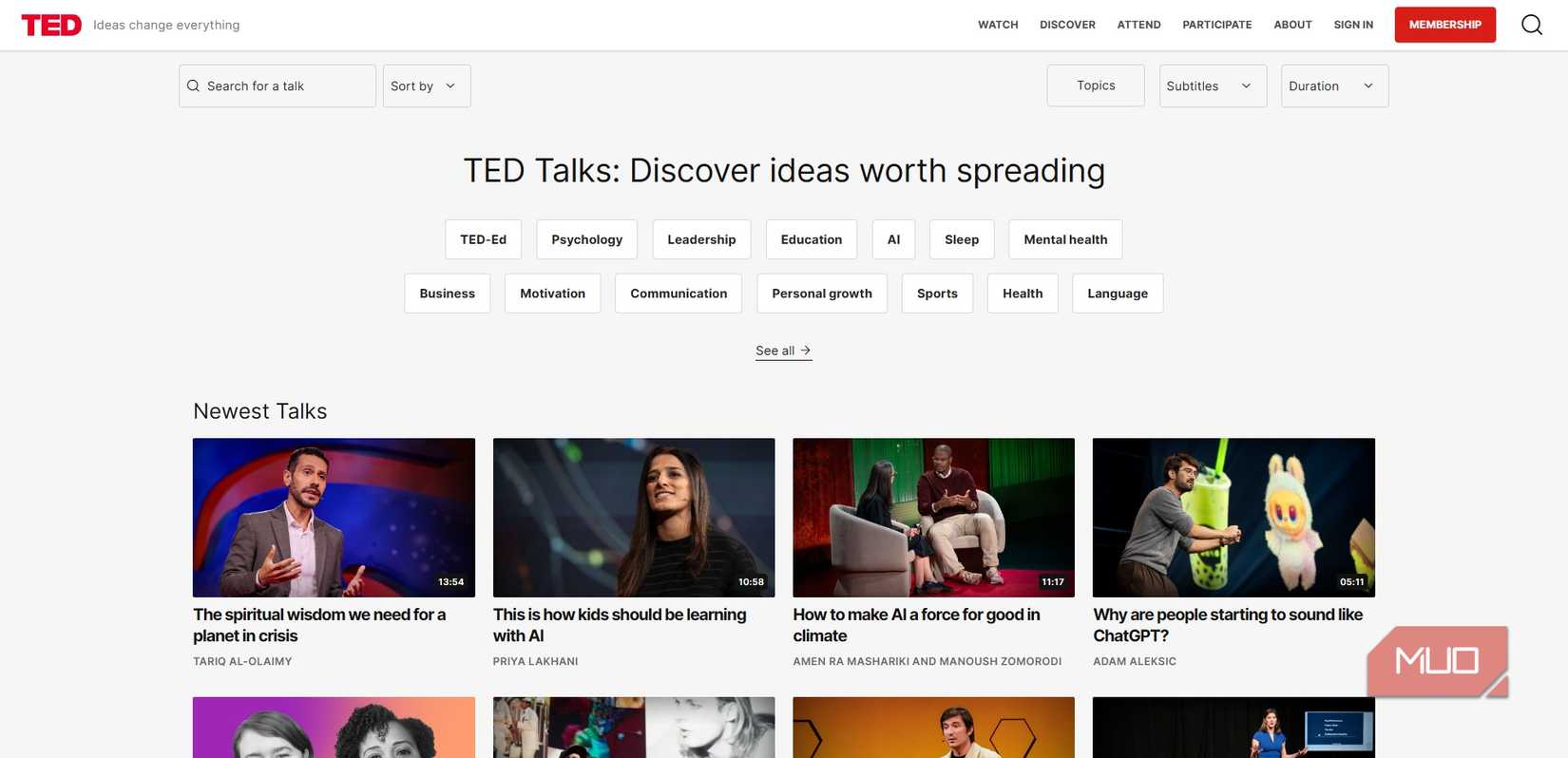Click the arrow icon next to See all

pos(806,351)
